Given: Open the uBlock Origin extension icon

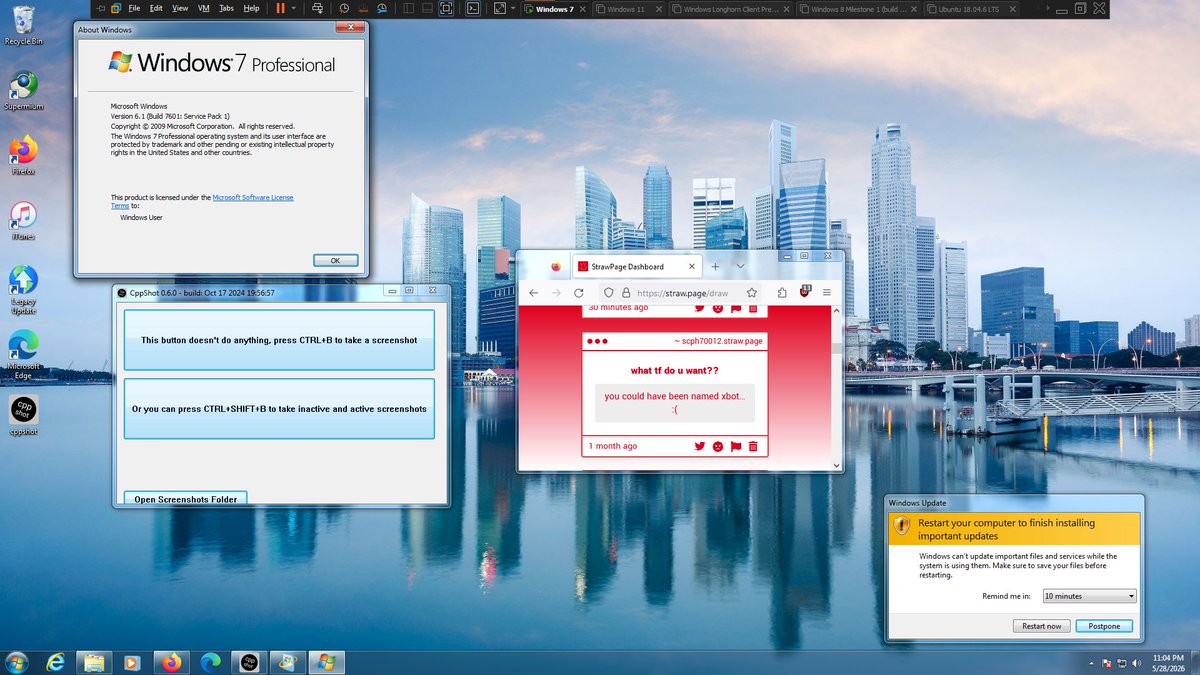Looking at the screenshot, I should pos(805,293).
